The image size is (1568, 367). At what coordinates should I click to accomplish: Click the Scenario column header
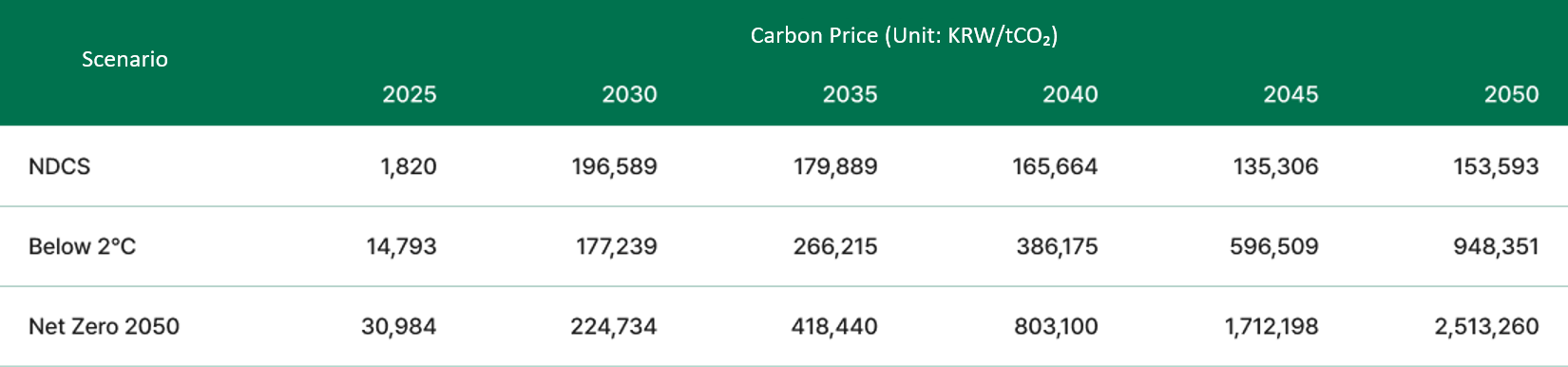point(124,59)
